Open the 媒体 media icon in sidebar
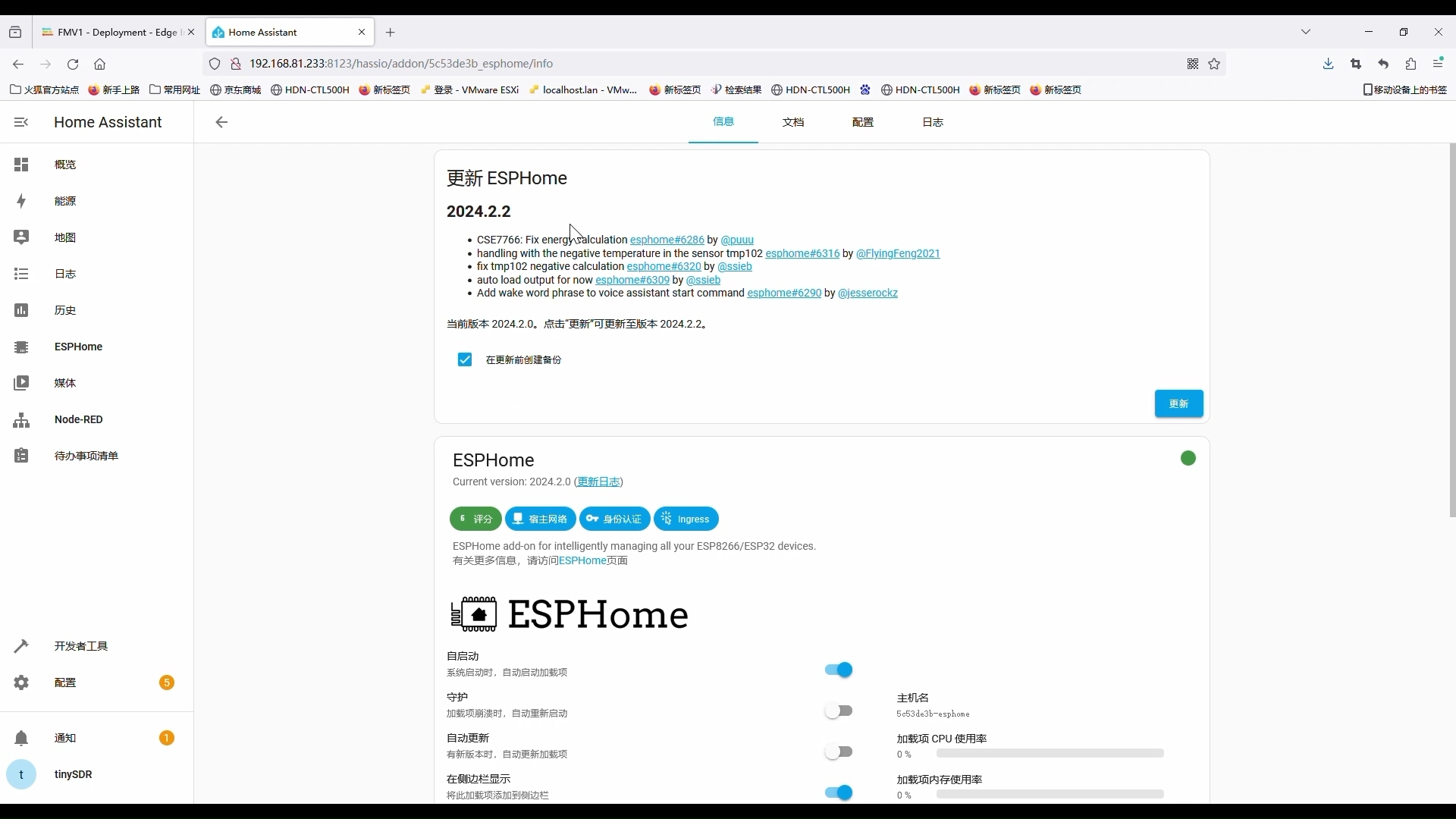The height and width of the screenshot is (819, 1456). tap(21, 383)
